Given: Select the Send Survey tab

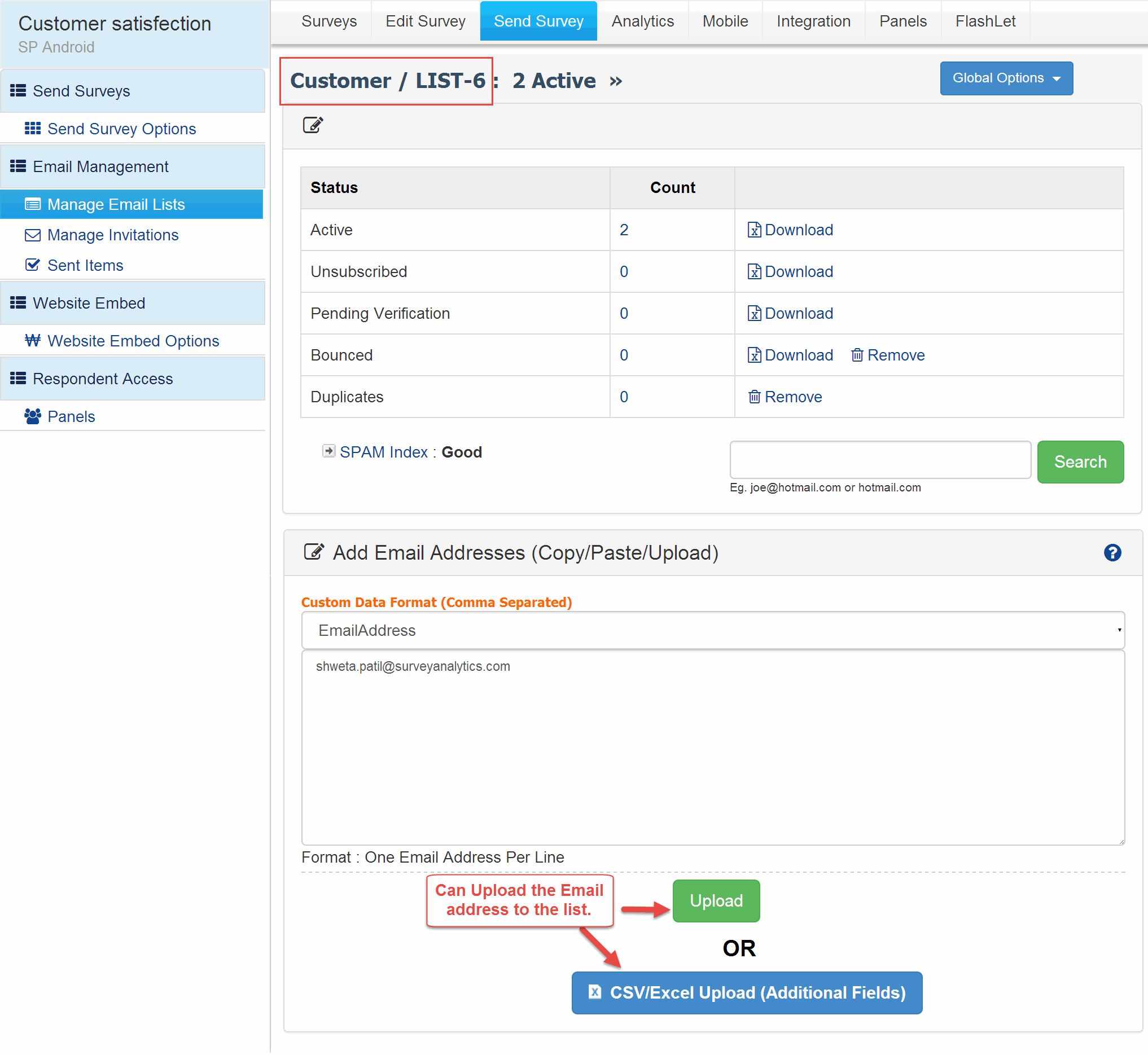Looking at the screenshot, I should (538, 21).
